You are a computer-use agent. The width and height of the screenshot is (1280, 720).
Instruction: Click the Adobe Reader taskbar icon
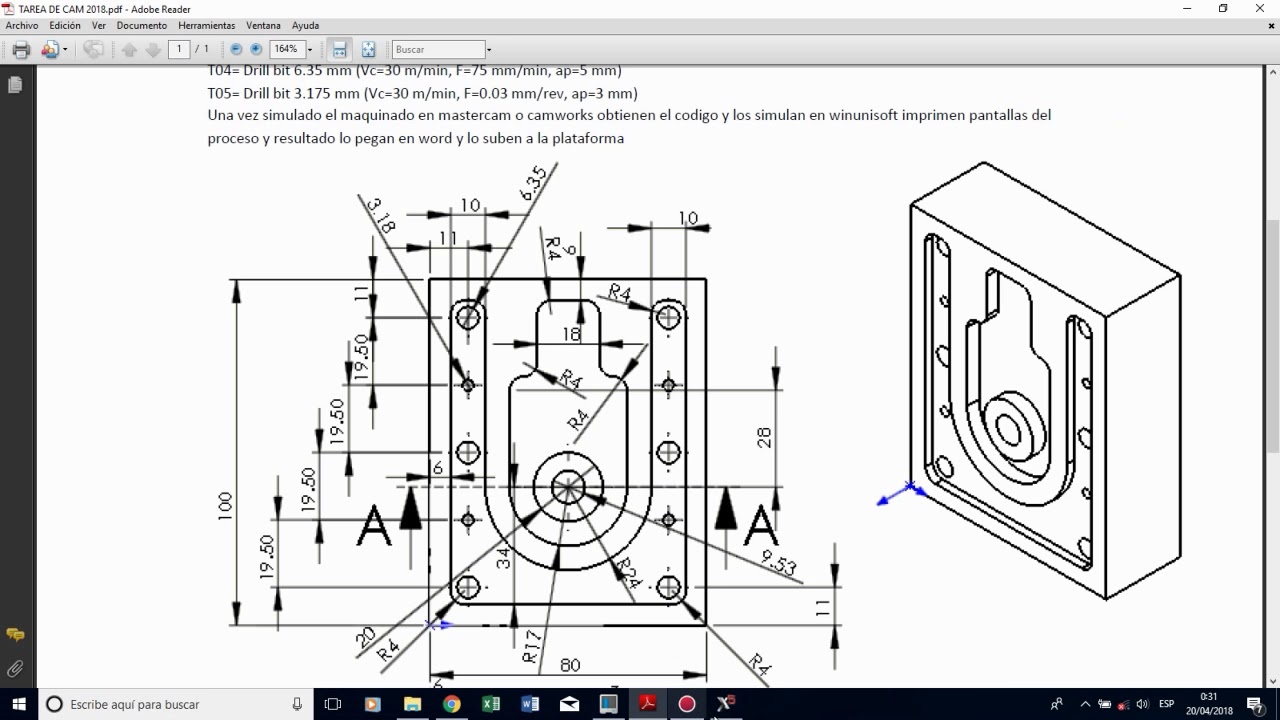tap(648, 704)
